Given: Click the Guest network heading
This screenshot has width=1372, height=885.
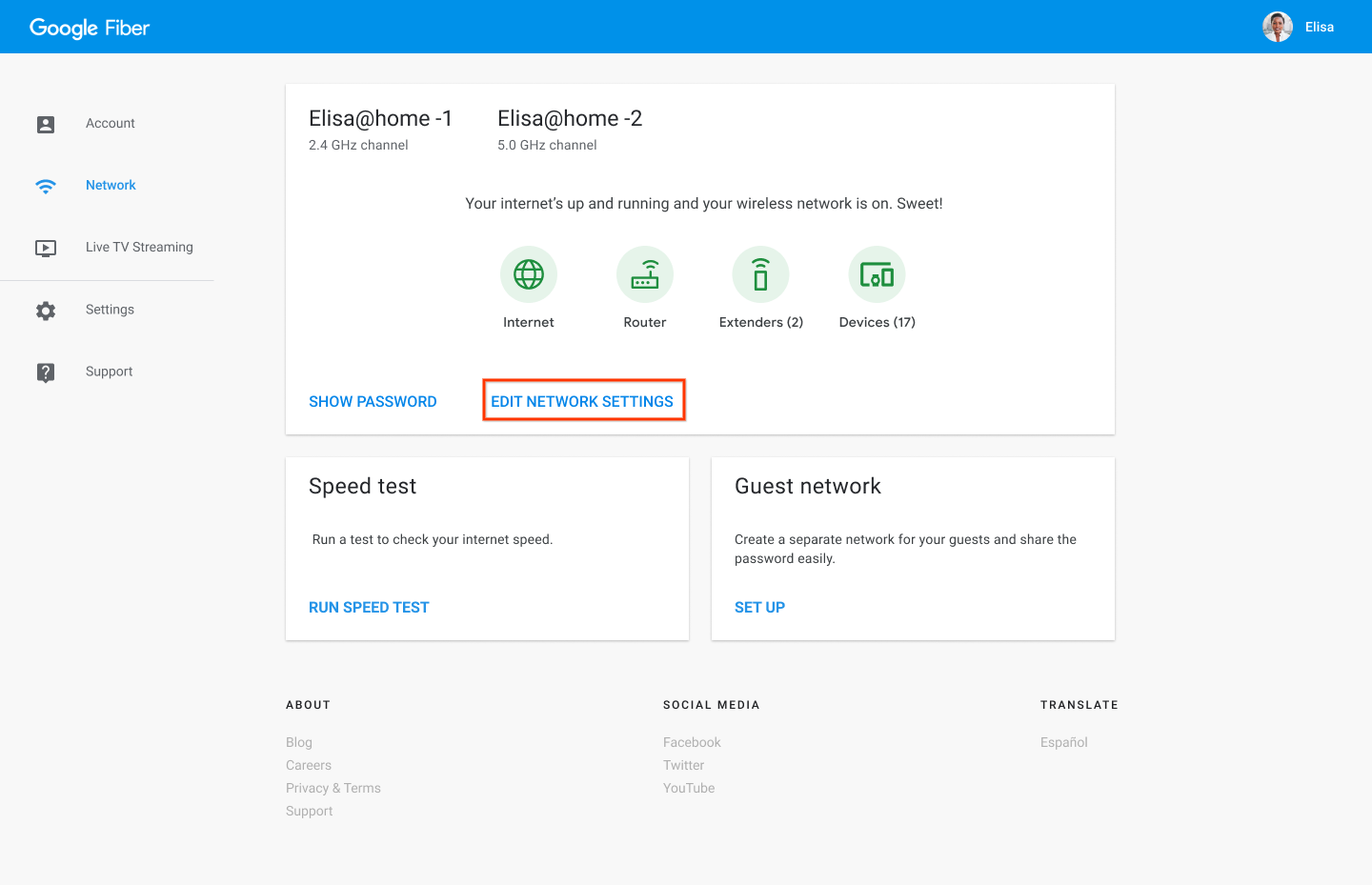Looking at the screenshot, I should [x=808, y=486].
